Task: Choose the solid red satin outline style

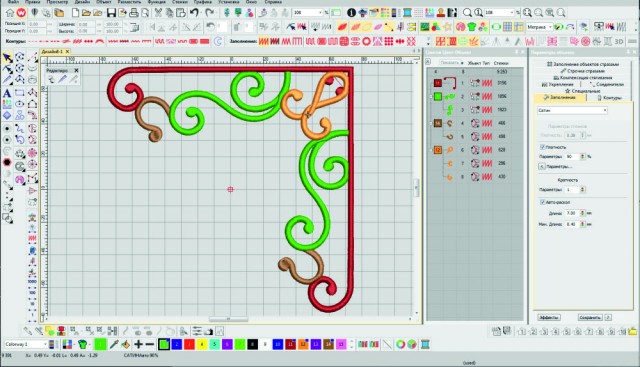Action: [204, 41]
